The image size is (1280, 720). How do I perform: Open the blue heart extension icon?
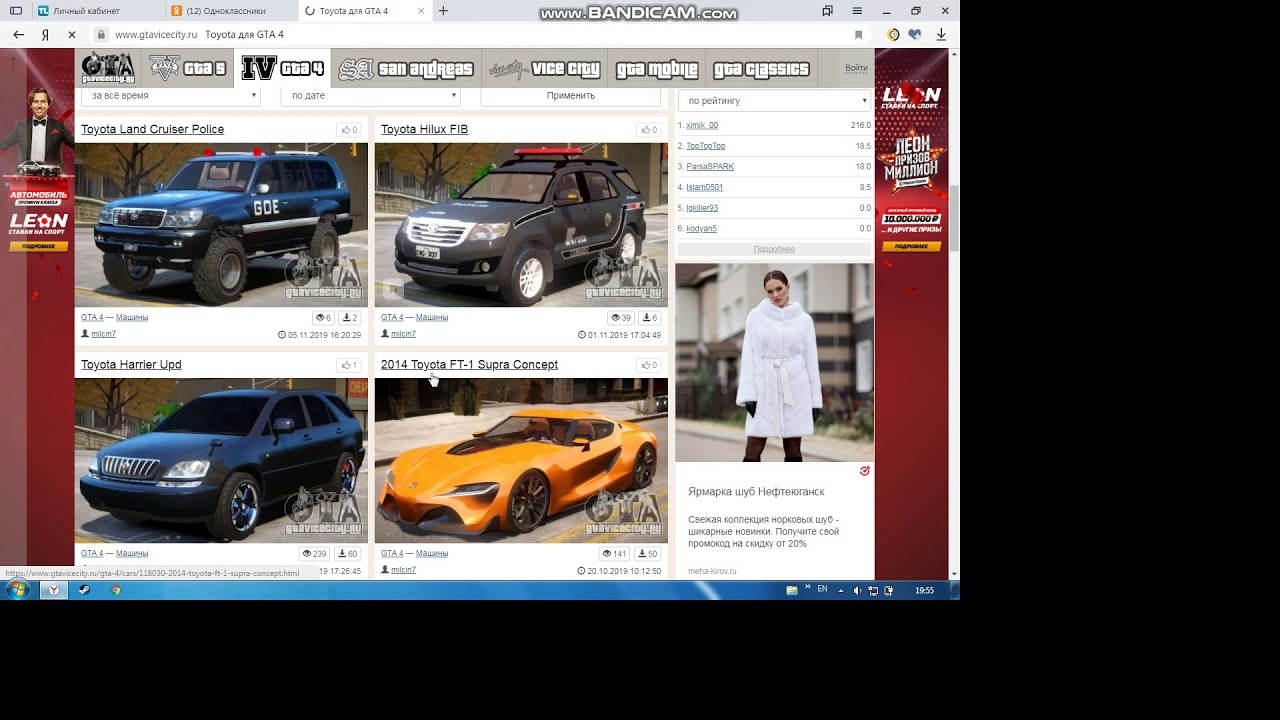click(914, 34)
